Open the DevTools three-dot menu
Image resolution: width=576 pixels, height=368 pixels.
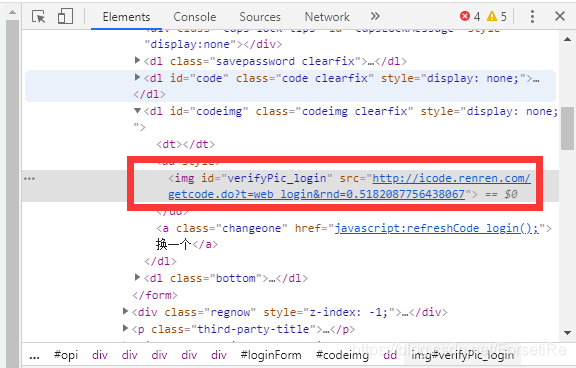[532, 17]
